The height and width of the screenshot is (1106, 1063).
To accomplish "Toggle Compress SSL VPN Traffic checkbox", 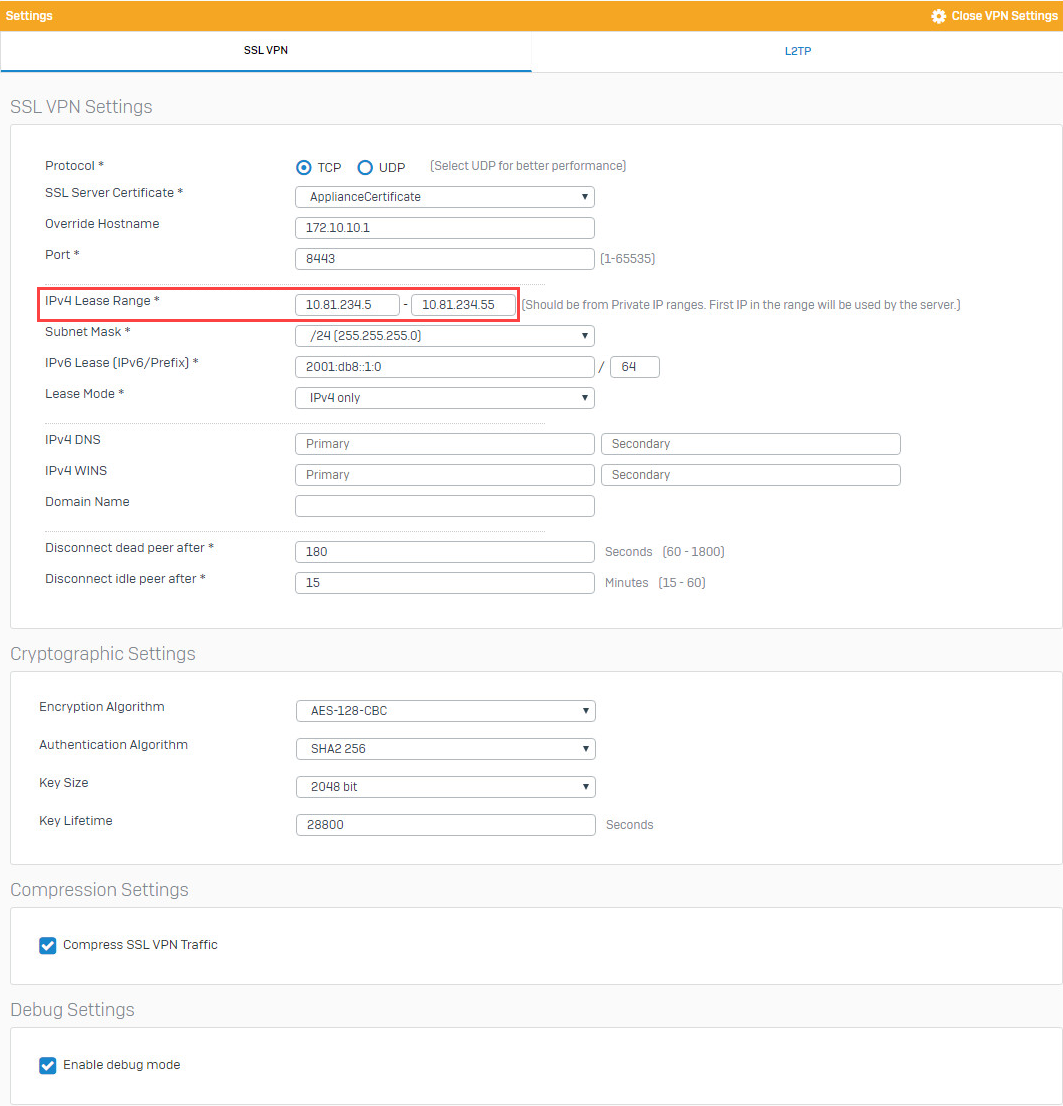I will [x=47, y=945].
